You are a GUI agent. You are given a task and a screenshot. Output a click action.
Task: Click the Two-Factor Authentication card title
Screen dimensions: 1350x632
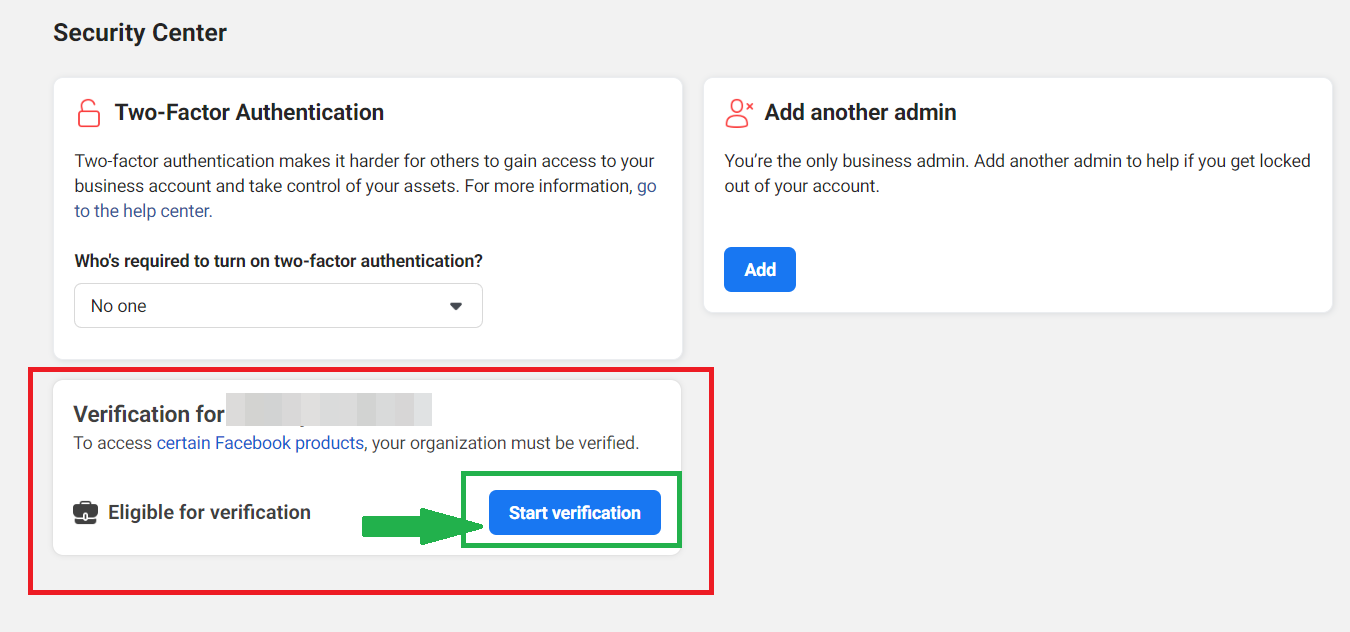(x=249, y=113)
